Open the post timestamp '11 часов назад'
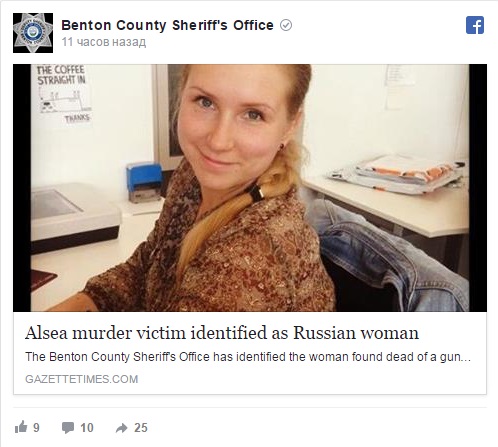498x447 pixels. coord(104,42)
